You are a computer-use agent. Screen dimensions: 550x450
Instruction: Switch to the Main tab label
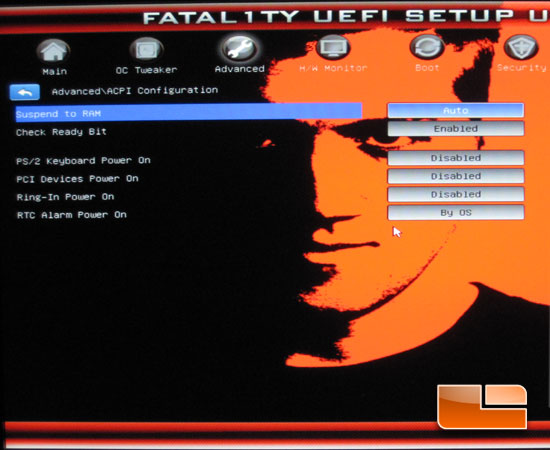pos(54,72)
